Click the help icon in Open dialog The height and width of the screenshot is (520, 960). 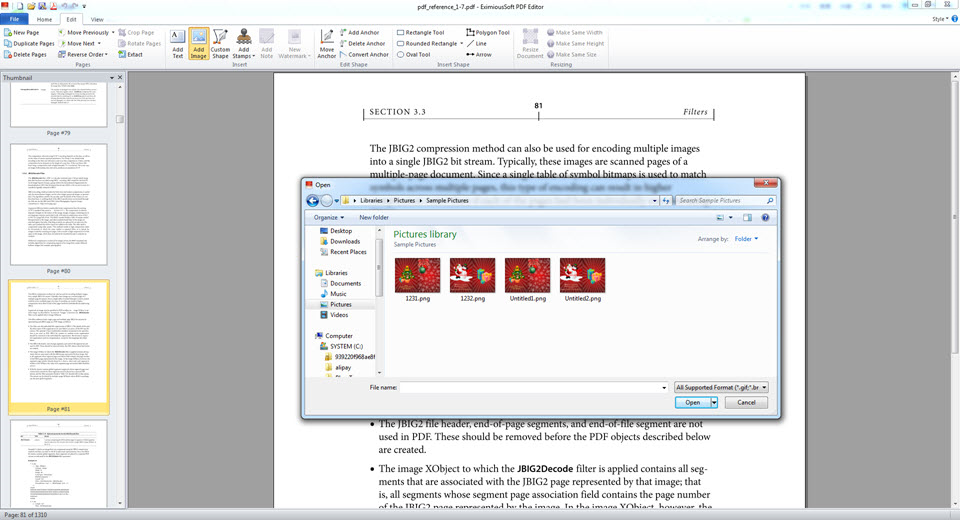(x=765, y=217)
